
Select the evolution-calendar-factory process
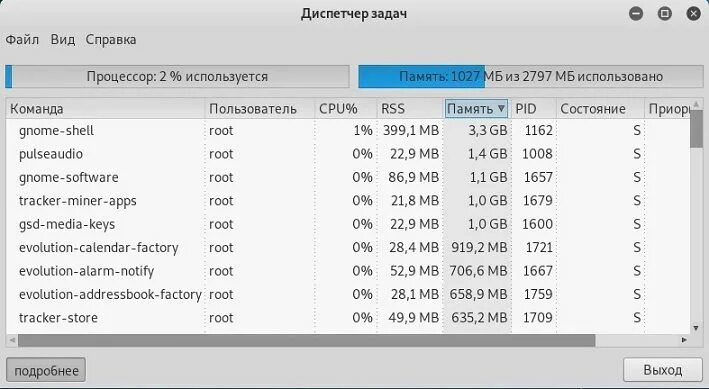(x=348, y=248)
